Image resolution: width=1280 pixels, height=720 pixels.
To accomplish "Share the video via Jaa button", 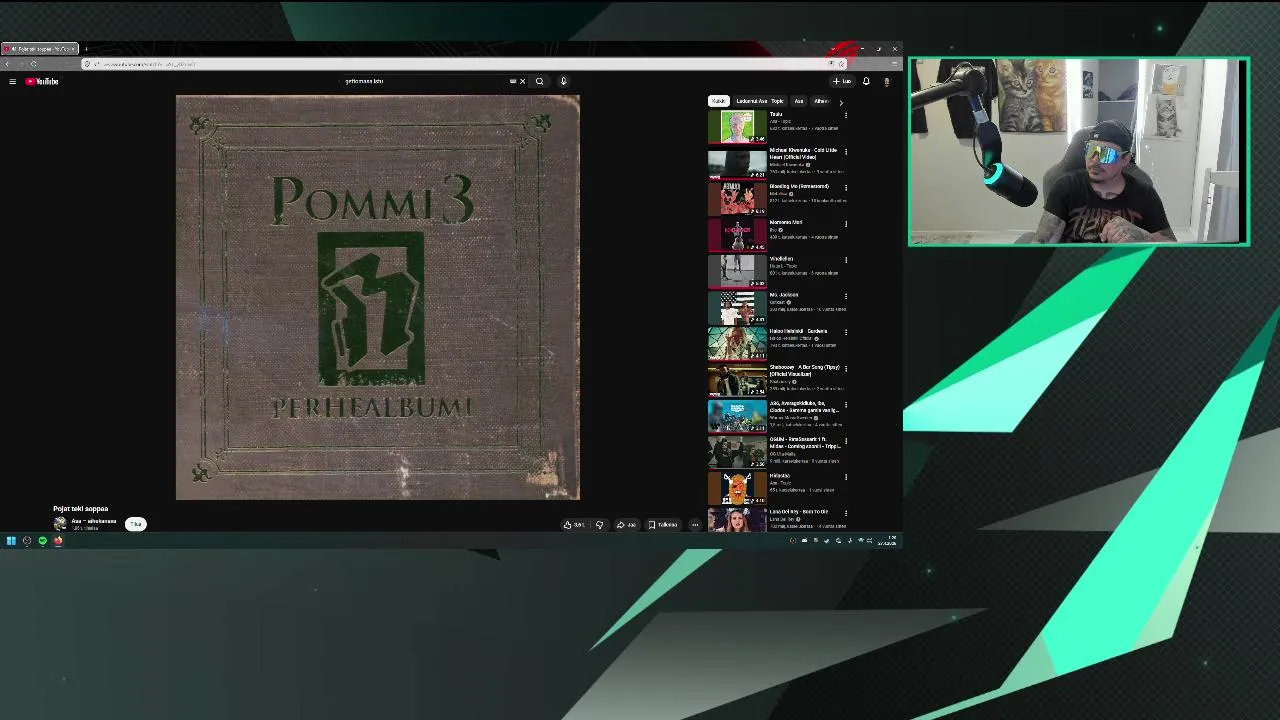I will (626, 525).
